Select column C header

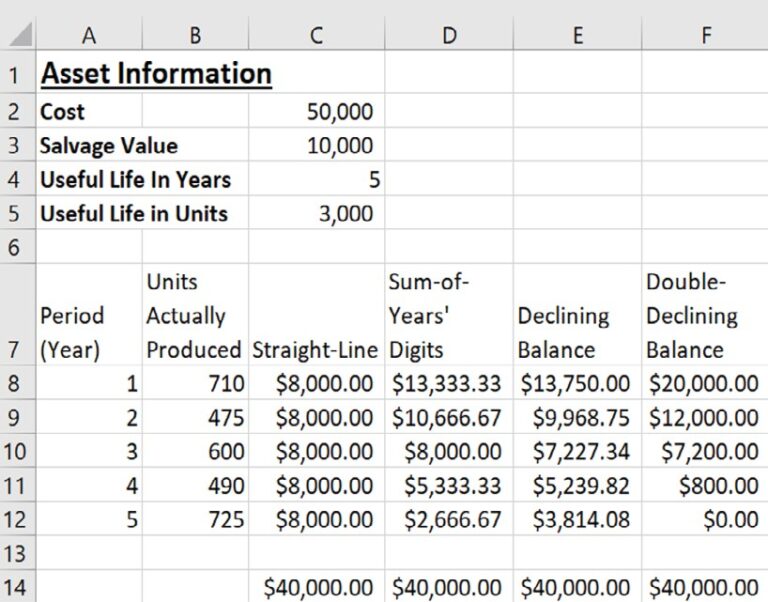click(316, 35)
